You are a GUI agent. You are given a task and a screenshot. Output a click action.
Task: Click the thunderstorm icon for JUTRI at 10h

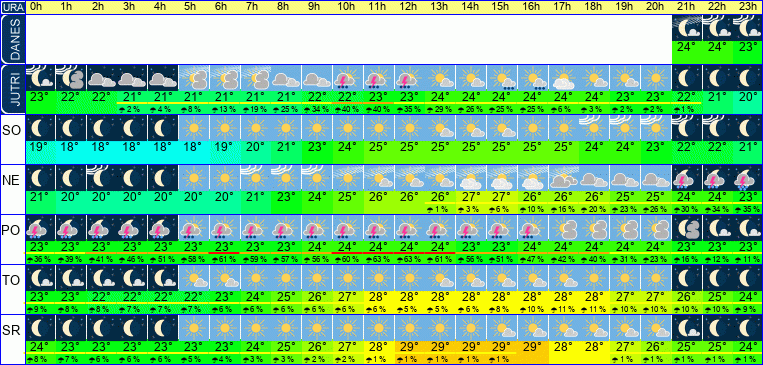tap(348, 78)
